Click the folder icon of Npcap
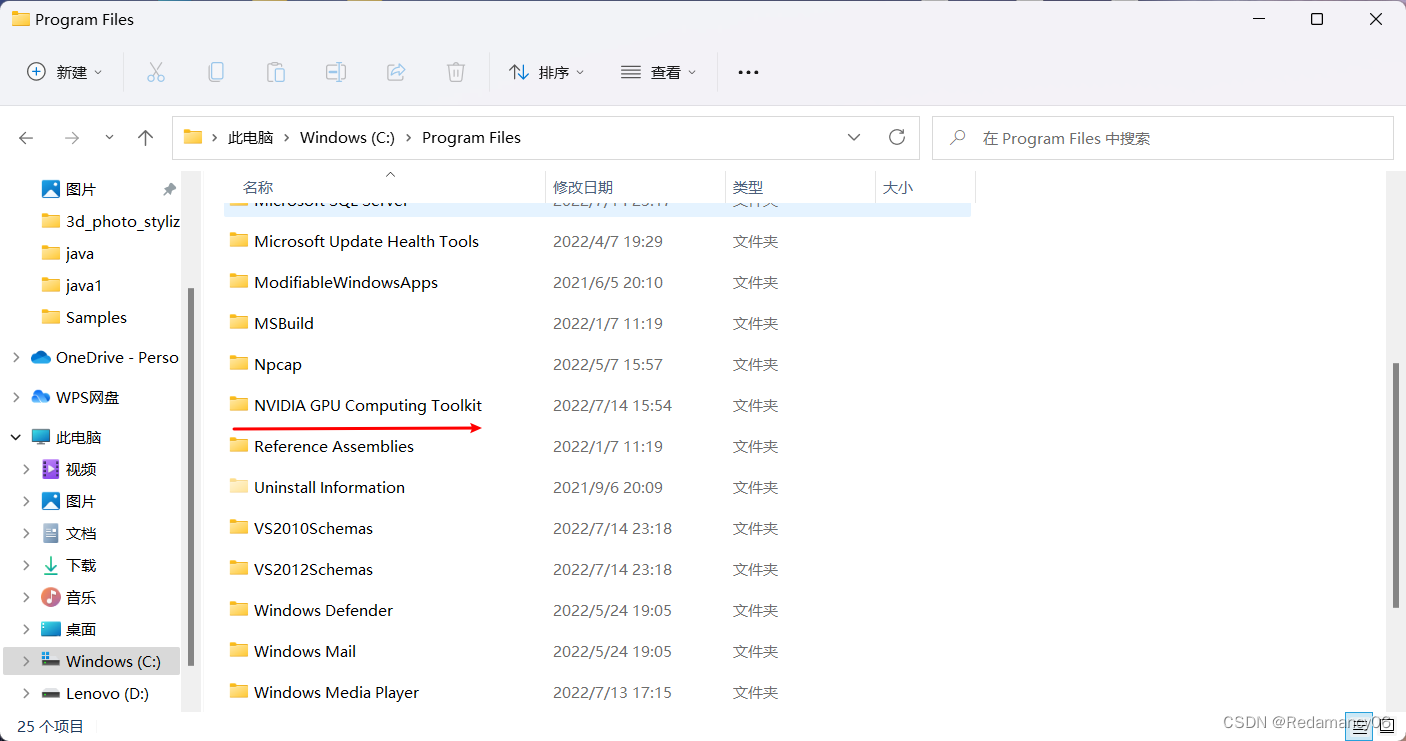 238,364
